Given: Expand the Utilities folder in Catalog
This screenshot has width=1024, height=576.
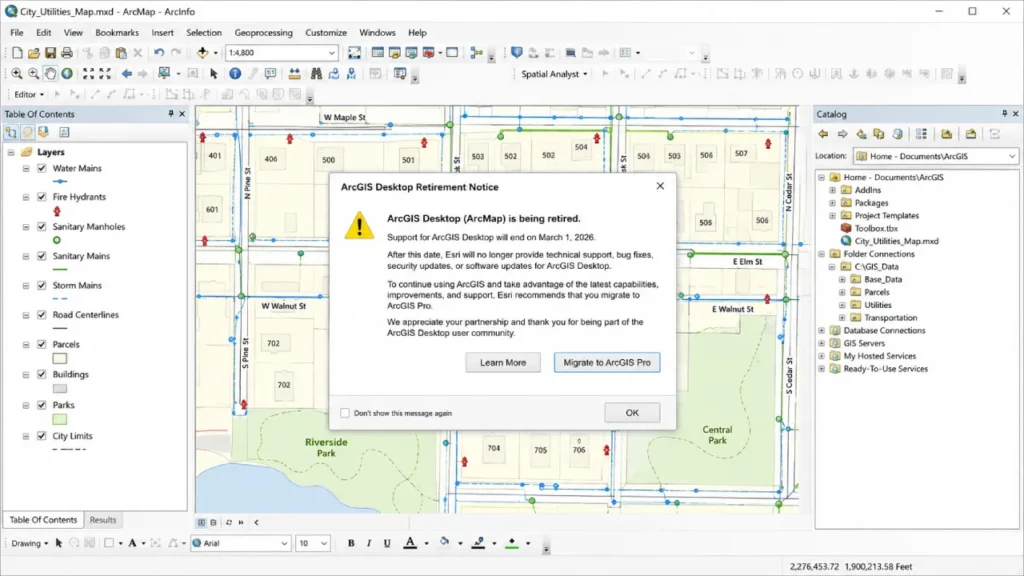Looking at the screenshot, I should pyautogui.click(x=842, y=305).
